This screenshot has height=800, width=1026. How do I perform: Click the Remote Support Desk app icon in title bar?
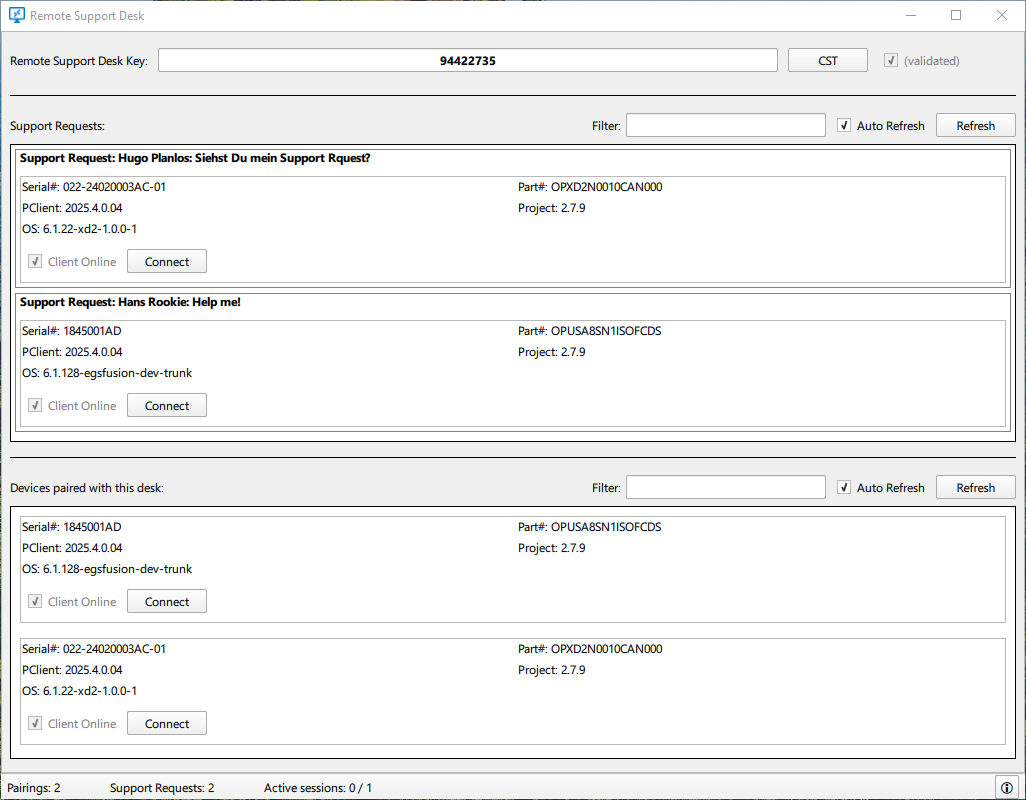[x=16, y=15]
